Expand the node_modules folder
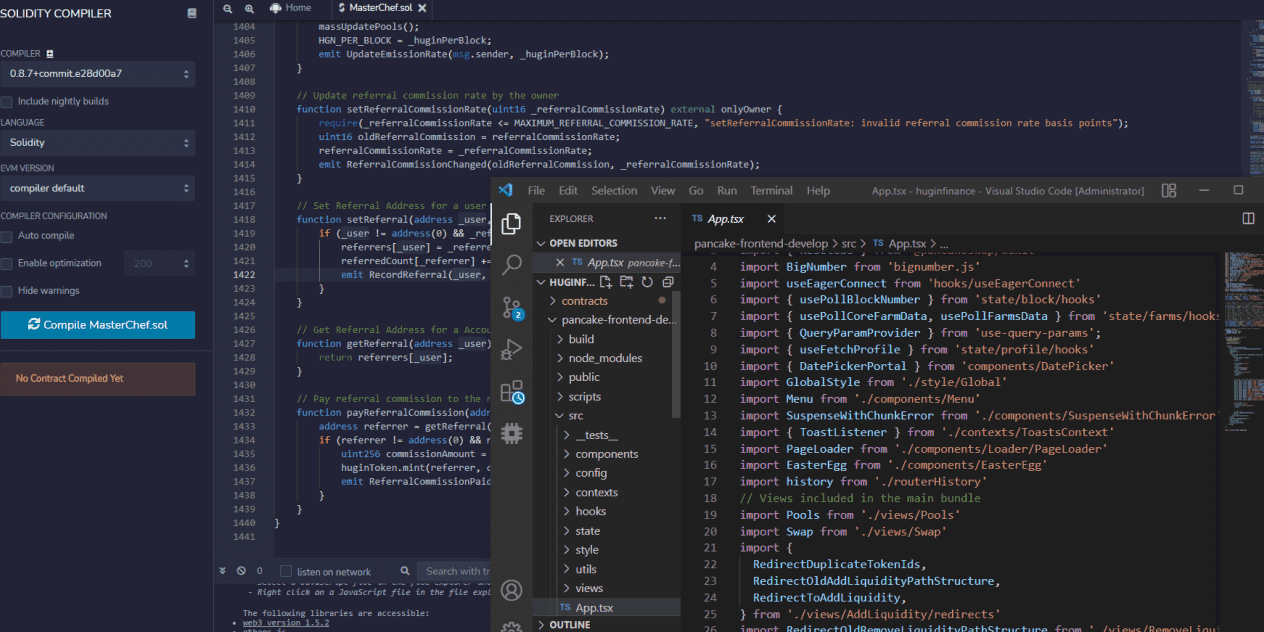This screenshot has width=1264, height=632. pos(605,358)
